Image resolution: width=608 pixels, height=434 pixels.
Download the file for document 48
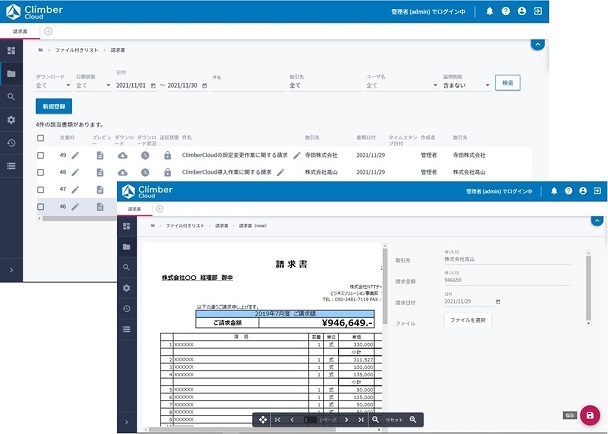[x=123, y=172]
